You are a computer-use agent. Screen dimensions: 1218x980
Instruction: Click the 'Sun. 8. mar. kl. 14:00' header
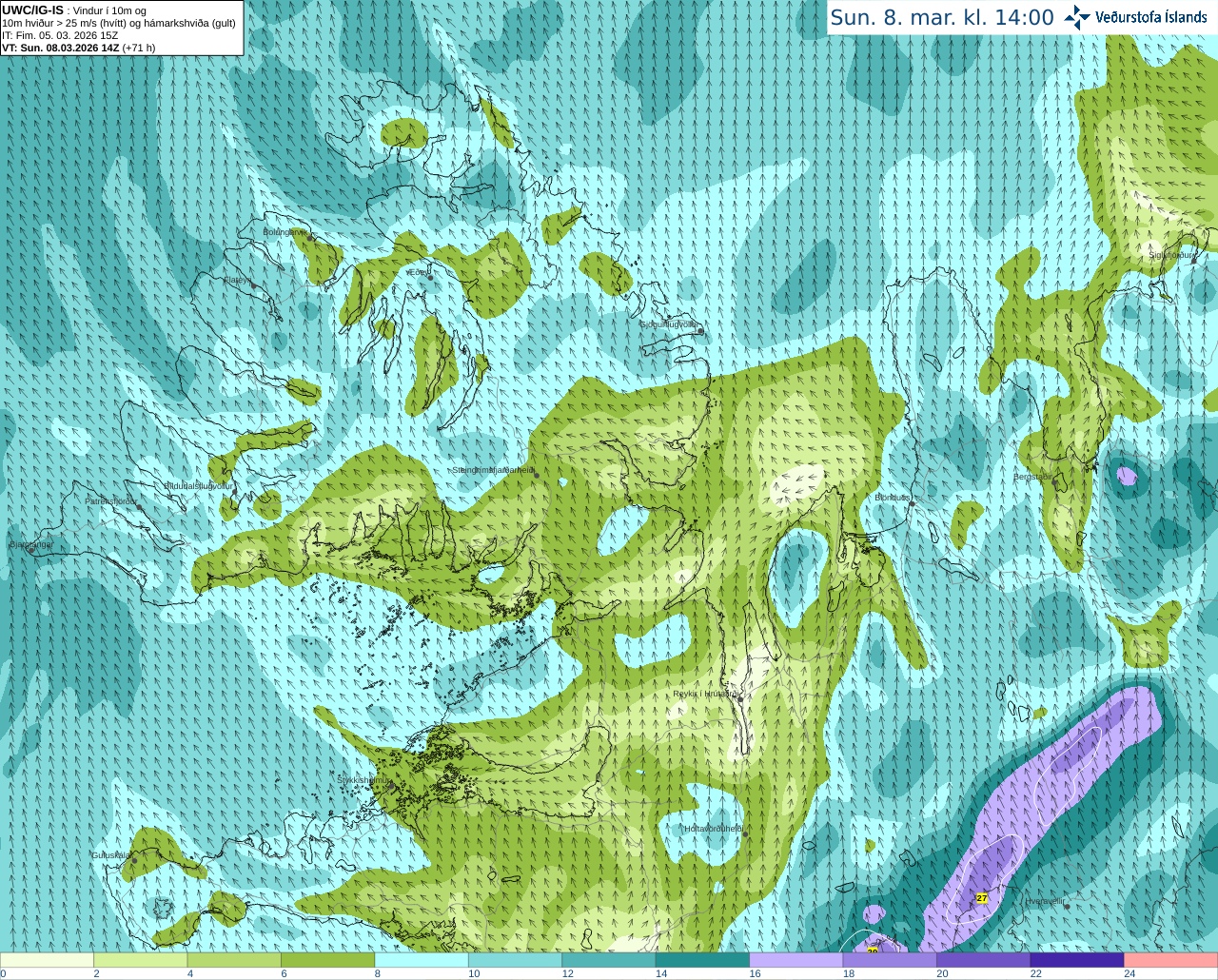(942, 17)
